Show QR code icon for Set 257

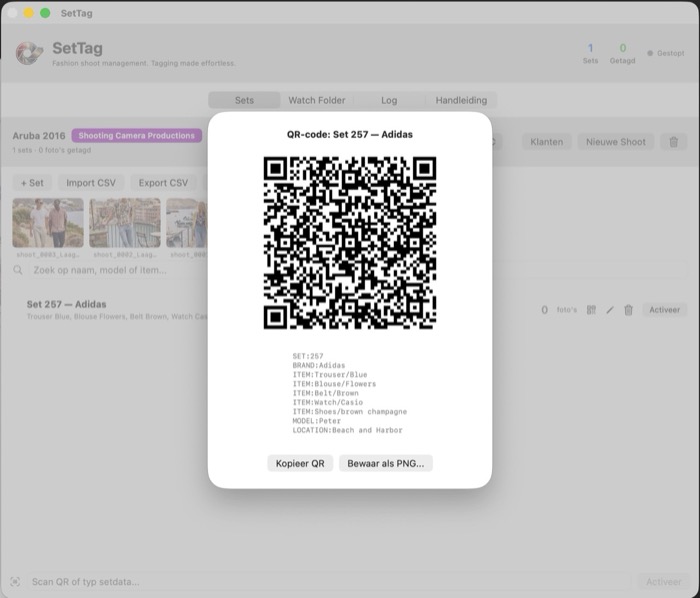tap(591, 310)
